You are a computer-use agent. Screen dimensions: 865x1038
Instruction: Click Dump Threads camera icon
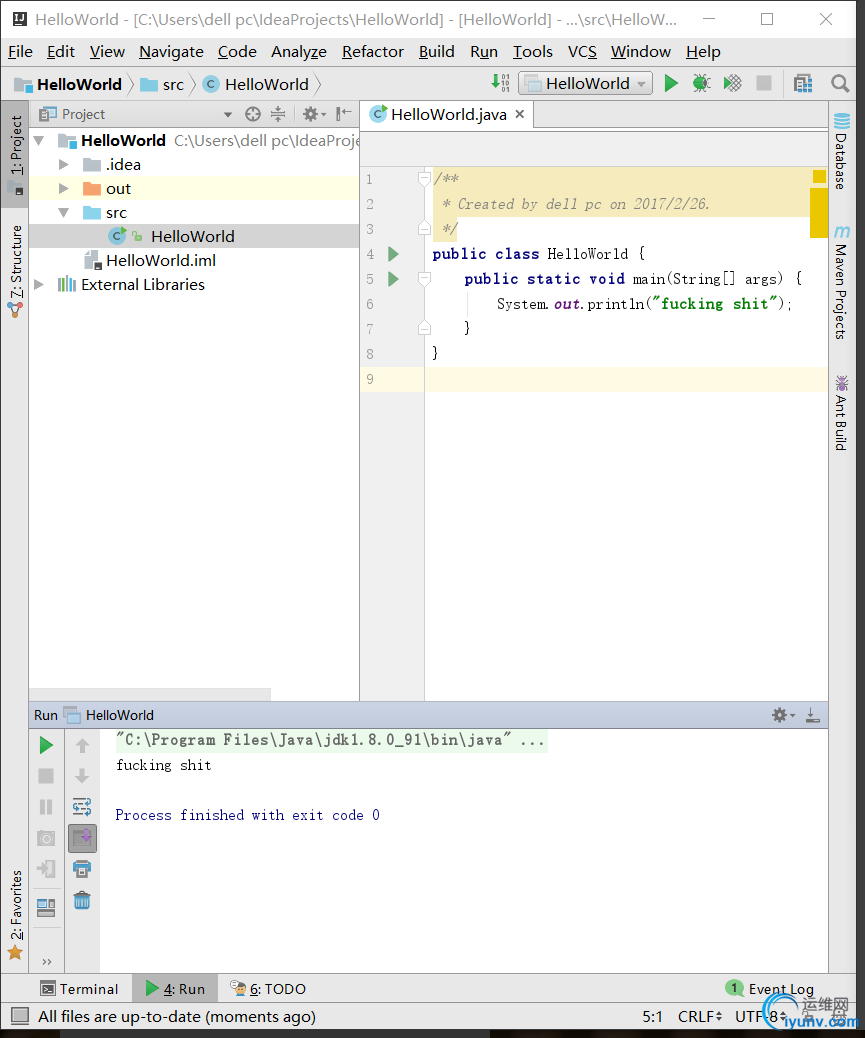(46, 838)
